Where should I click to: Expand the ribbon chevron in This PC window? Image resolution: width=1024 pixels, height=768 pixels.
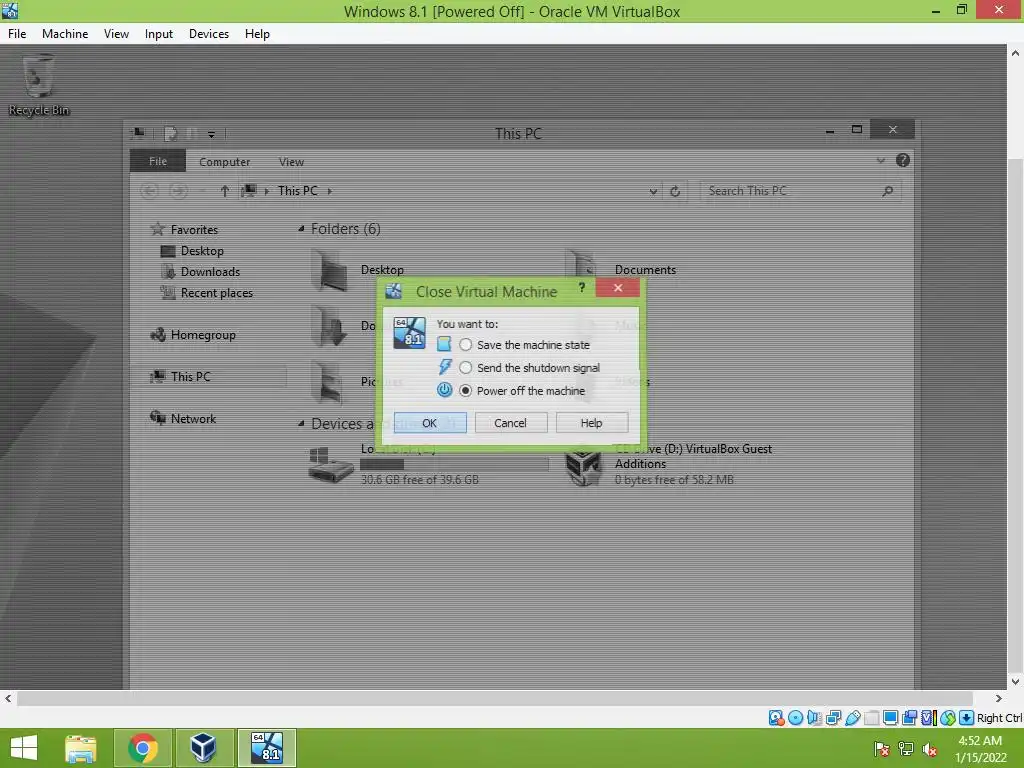coord(880,160)
